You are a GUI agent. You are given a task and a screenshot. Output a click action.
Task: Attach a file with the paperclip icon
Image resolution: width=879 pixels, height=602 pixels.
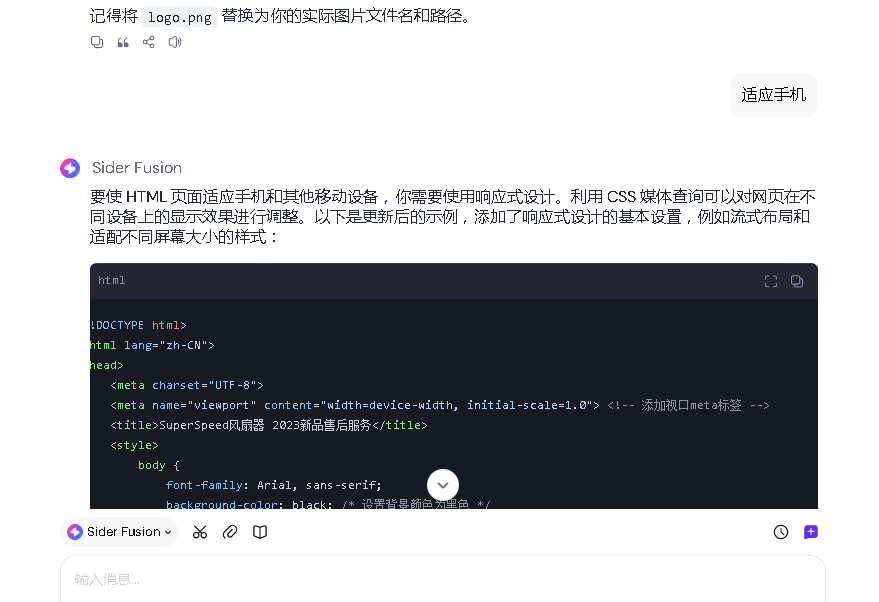coord(230,532)
